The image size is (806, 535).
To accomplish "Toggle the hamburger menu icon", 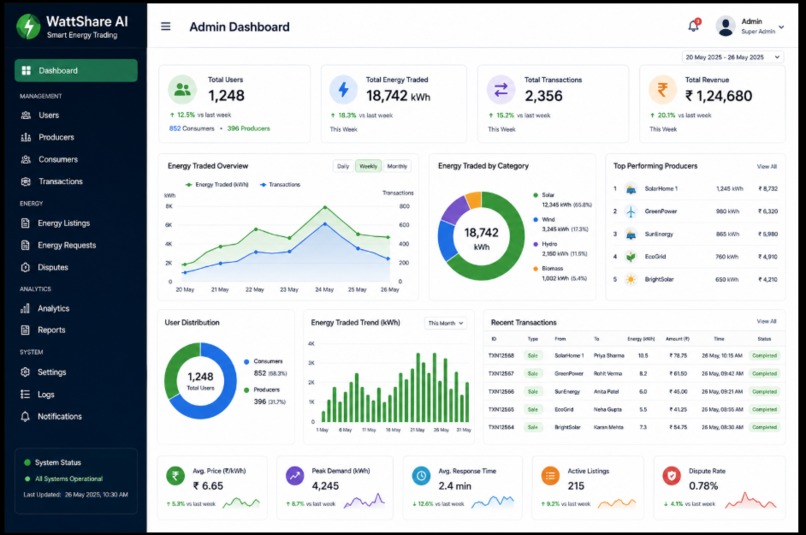I will 166,26.
